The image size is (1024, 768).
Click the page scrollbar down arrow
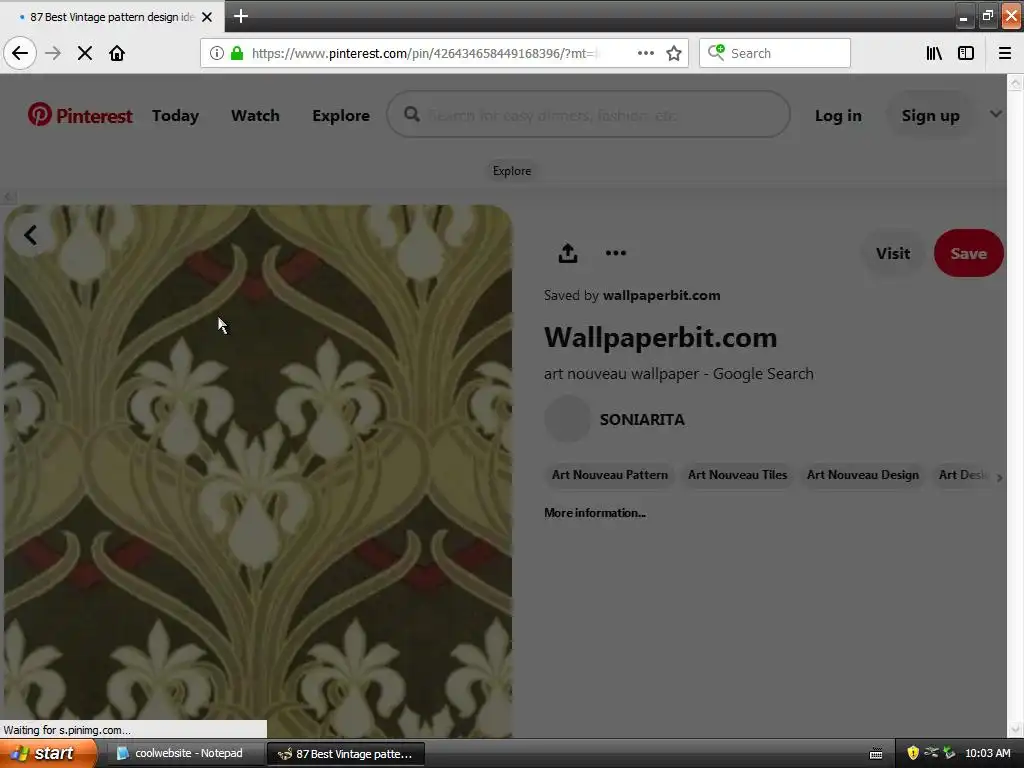(1015, 729)
